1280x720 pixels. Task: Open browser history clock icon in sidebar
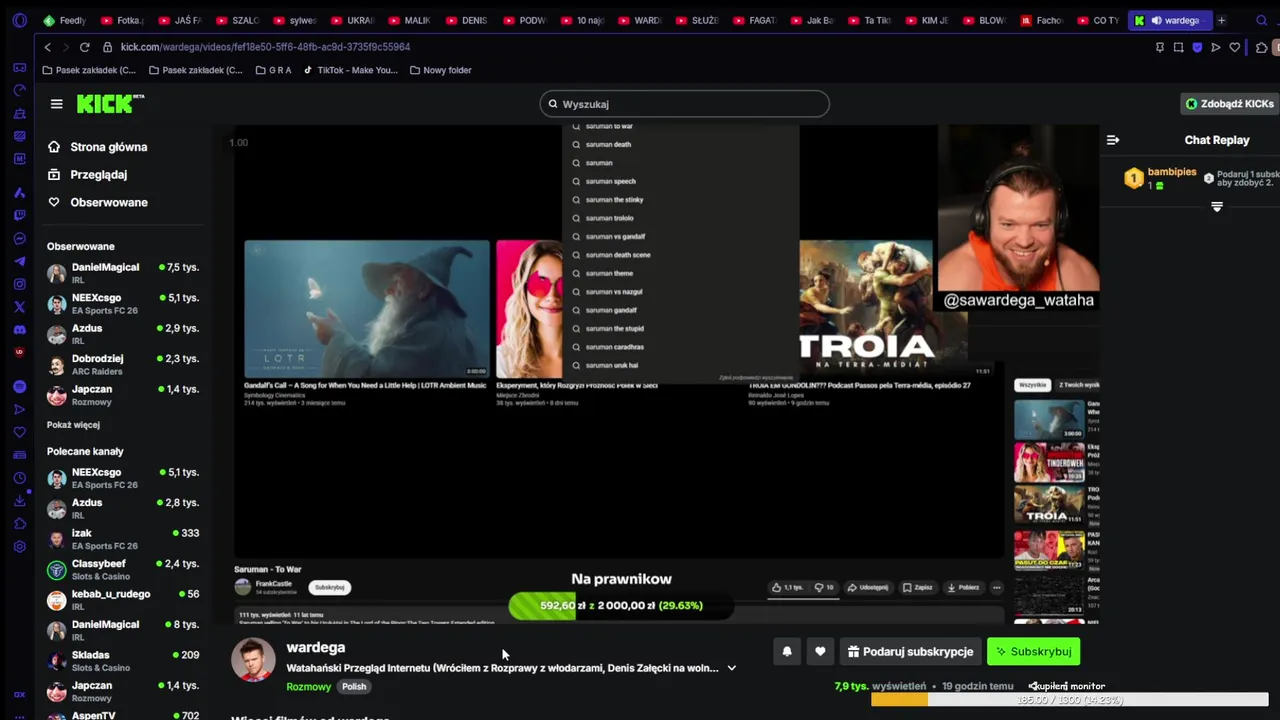[x=19, y=478]
